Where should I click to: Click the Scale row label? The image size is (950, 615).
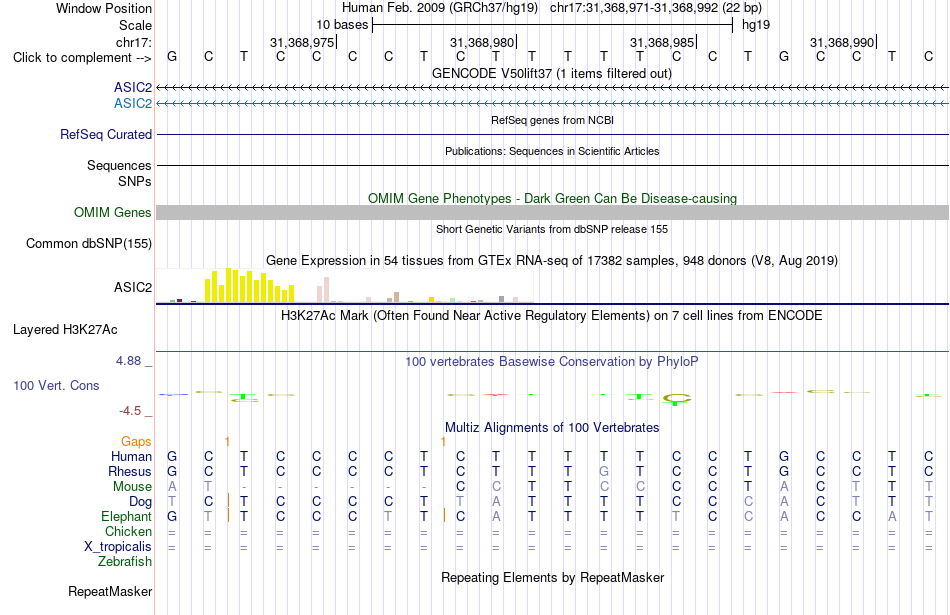pos(135,25)
